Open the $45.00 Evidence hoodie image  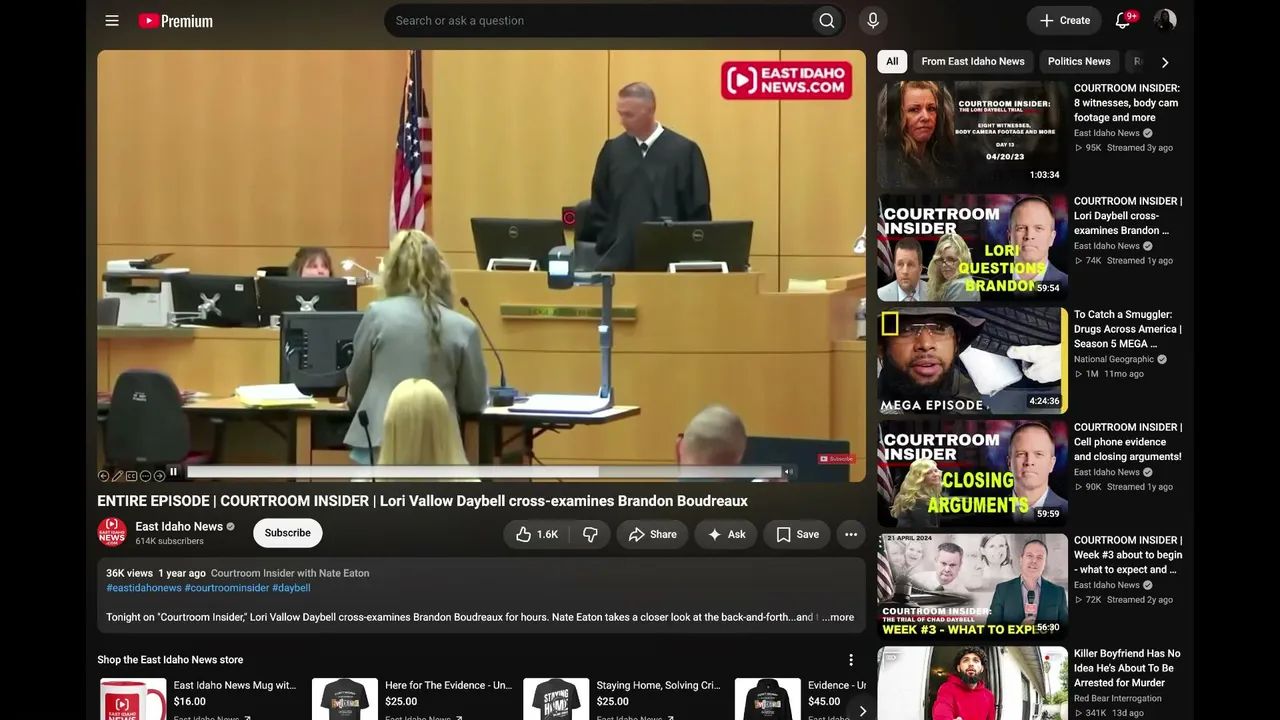click(768, 699)
